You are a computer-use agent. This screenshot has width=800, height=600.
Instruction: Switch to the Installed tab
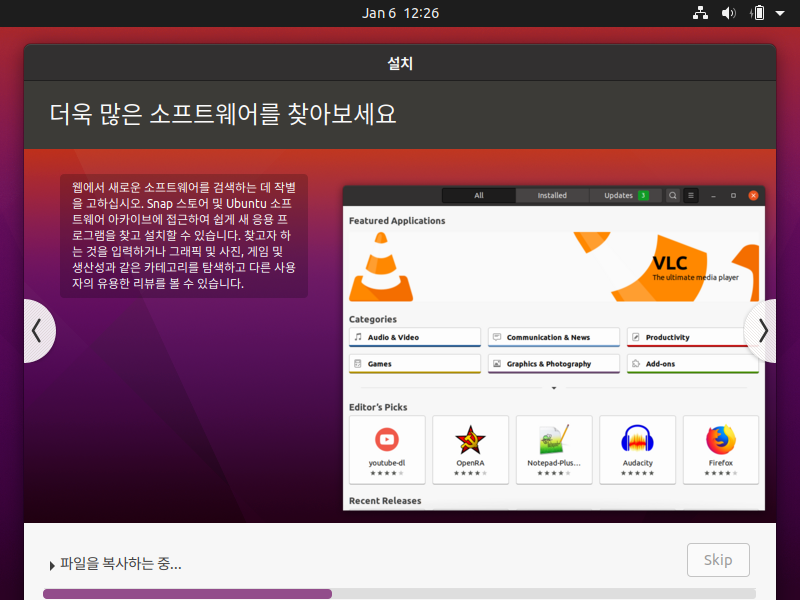[x=552, y=195]
